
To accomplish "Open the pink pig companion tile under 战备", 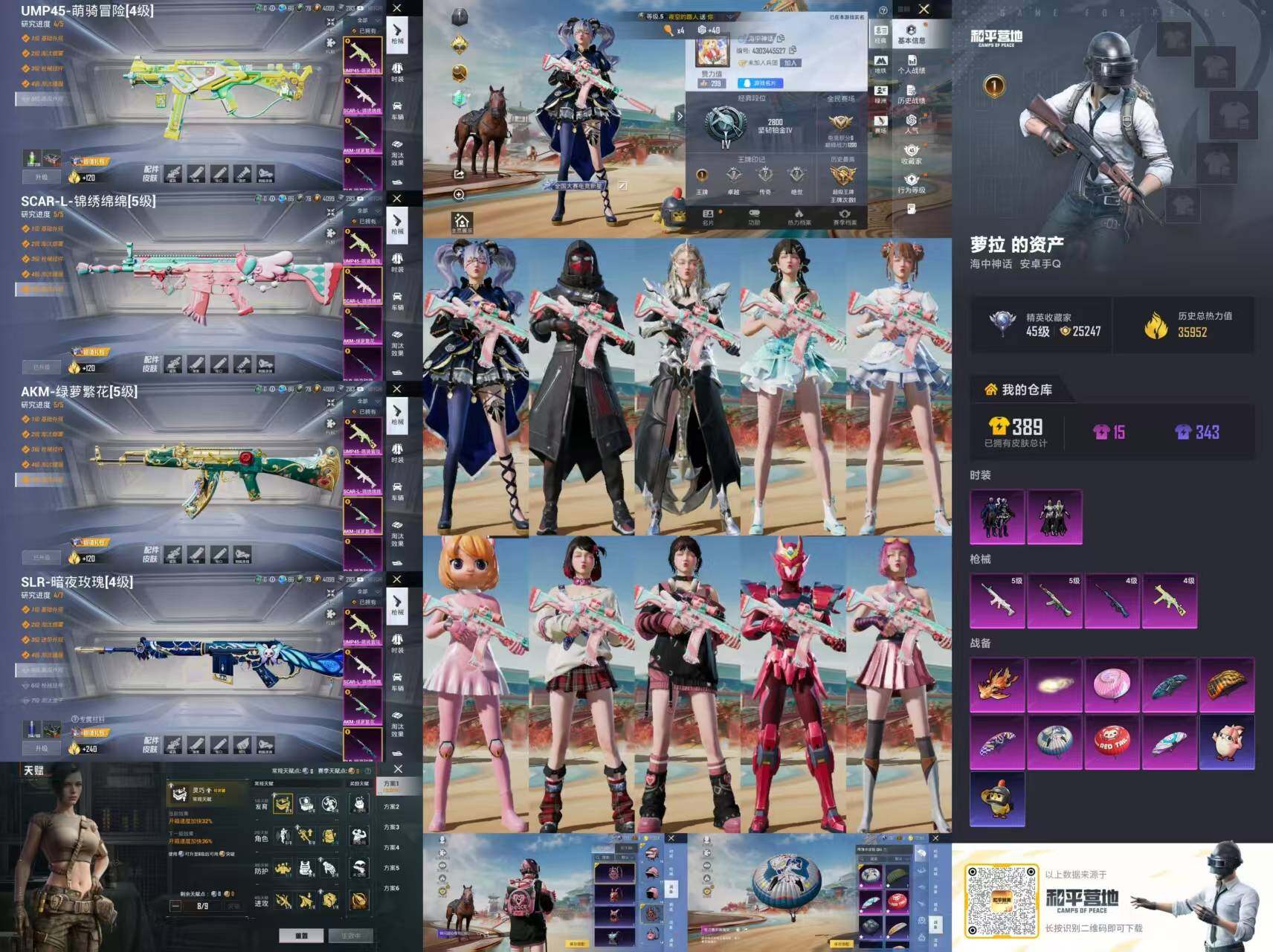I will click(x=1227, y=742).
